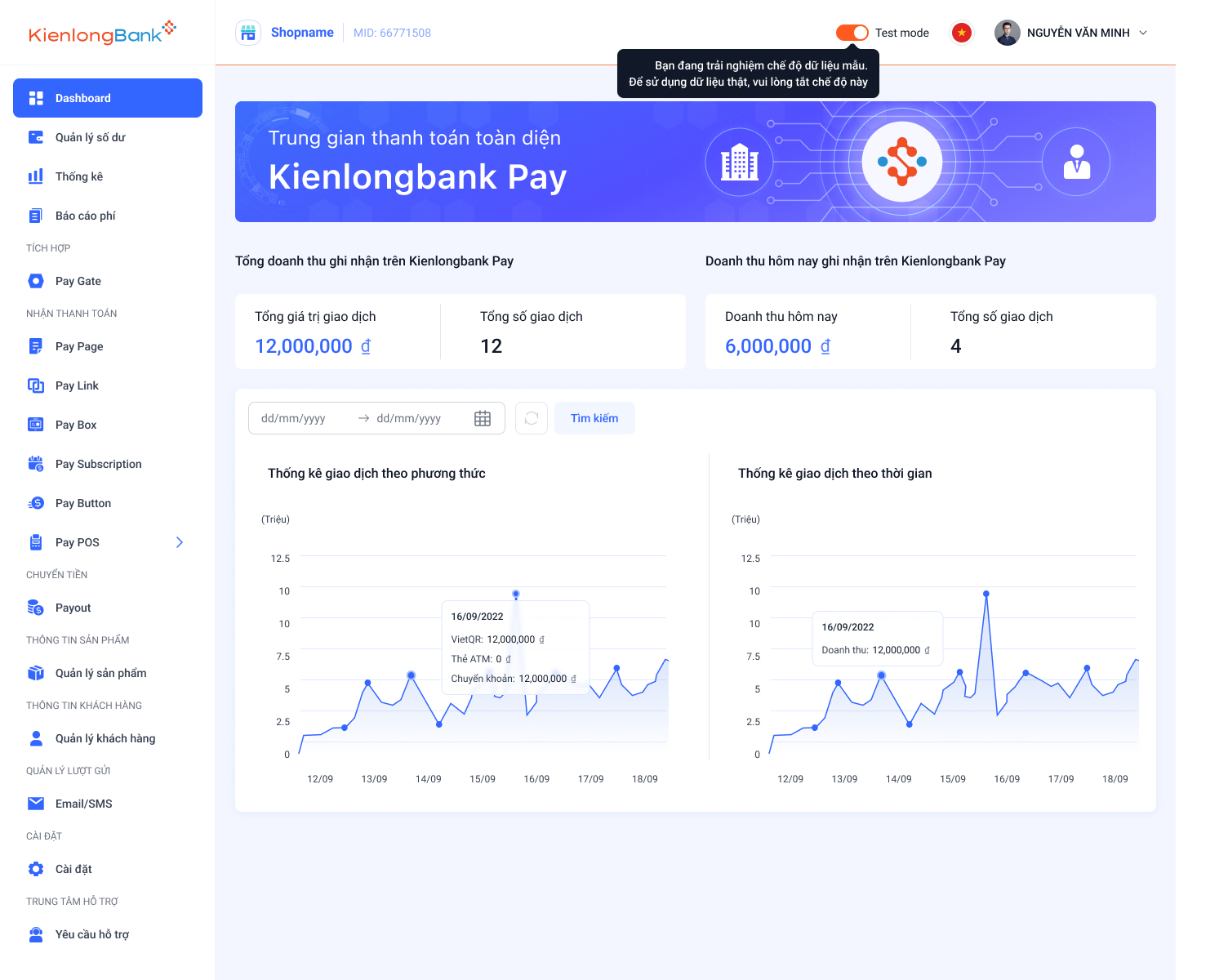Screen dimensions: 1228x980
Task: Click the Yêu cầu hỗ trợ headset icon
Action: 36,934
